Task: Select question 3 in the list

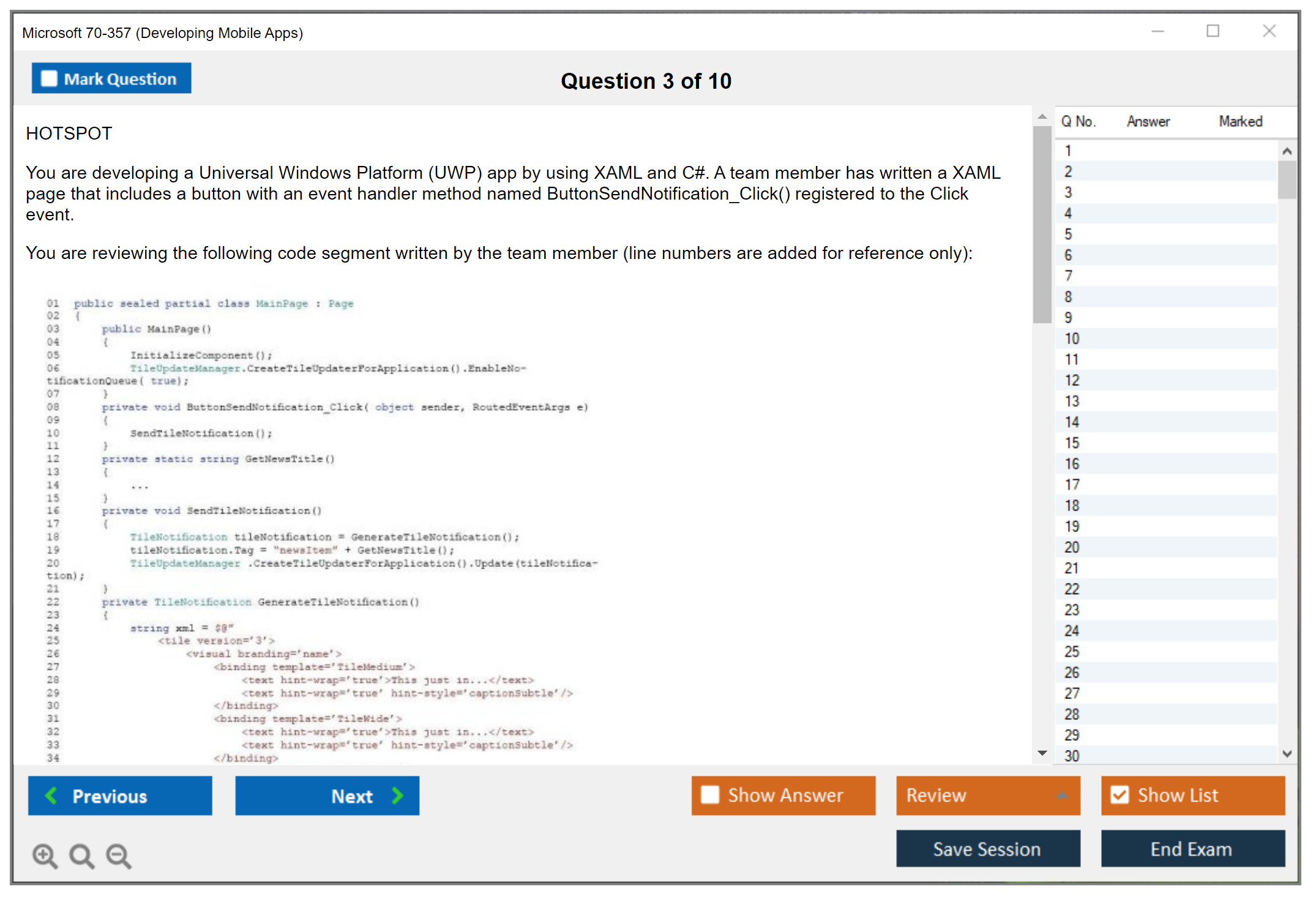Action: coord(1068,193)
